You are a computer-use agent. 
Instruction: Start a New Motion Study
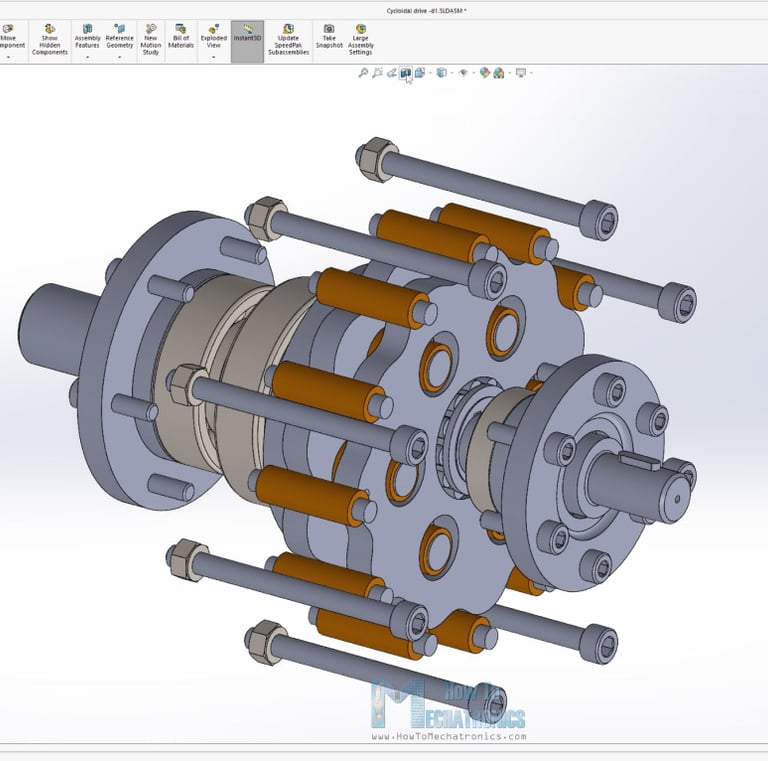tap(151, 40)
